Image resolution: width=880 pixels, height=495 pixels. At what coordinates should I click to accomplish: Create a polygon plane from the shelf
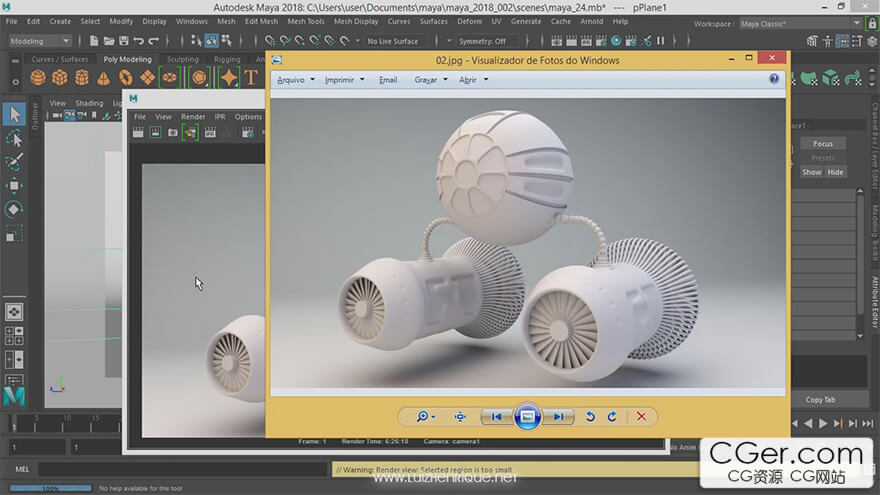148,77
